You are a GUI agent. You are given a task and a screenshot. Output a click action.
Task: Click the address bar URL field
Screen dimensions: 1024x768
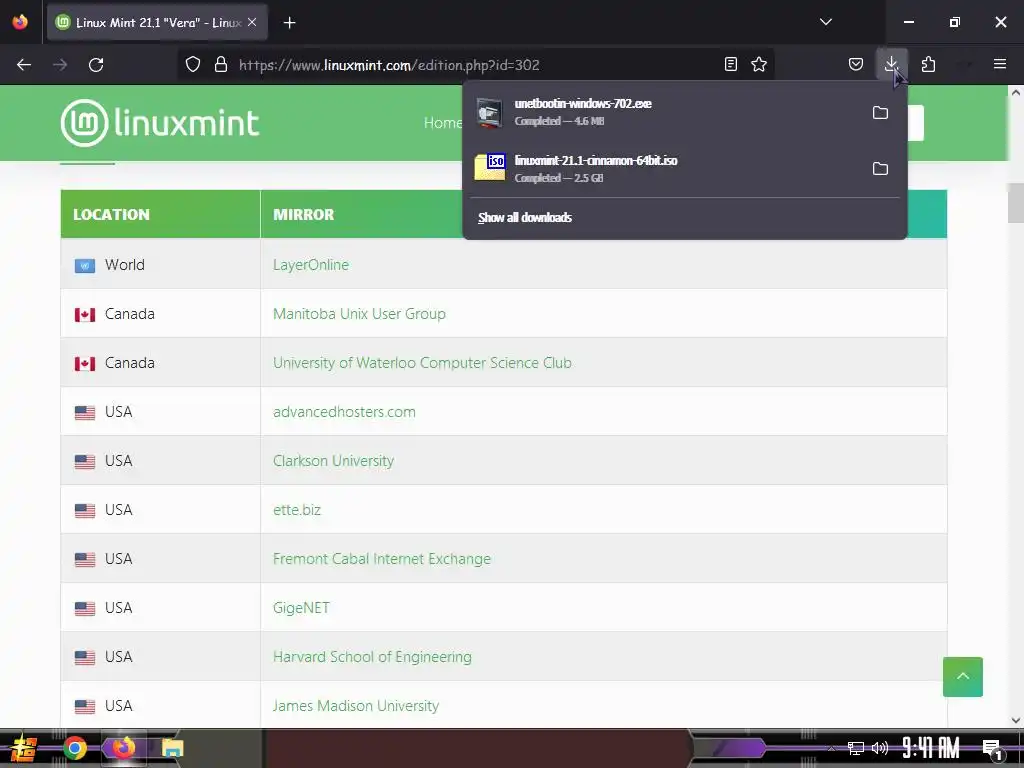pos(477,65)
